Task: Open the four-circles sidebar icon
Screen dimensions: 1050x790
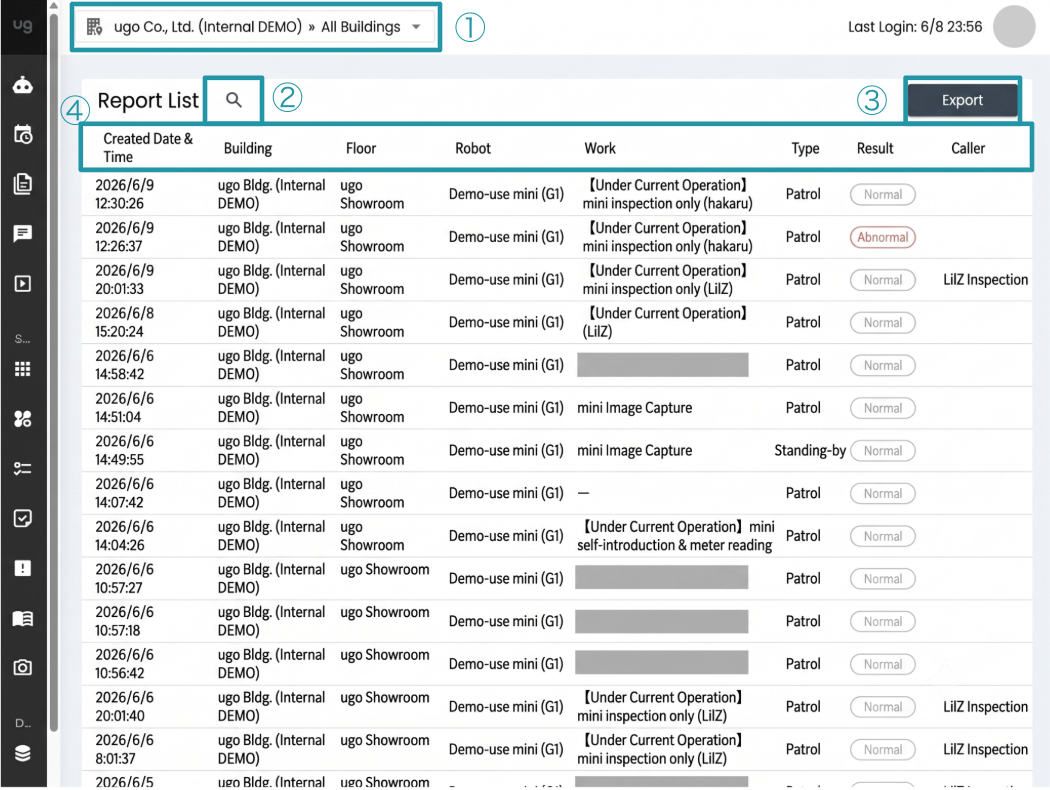Action: (23, 419)
